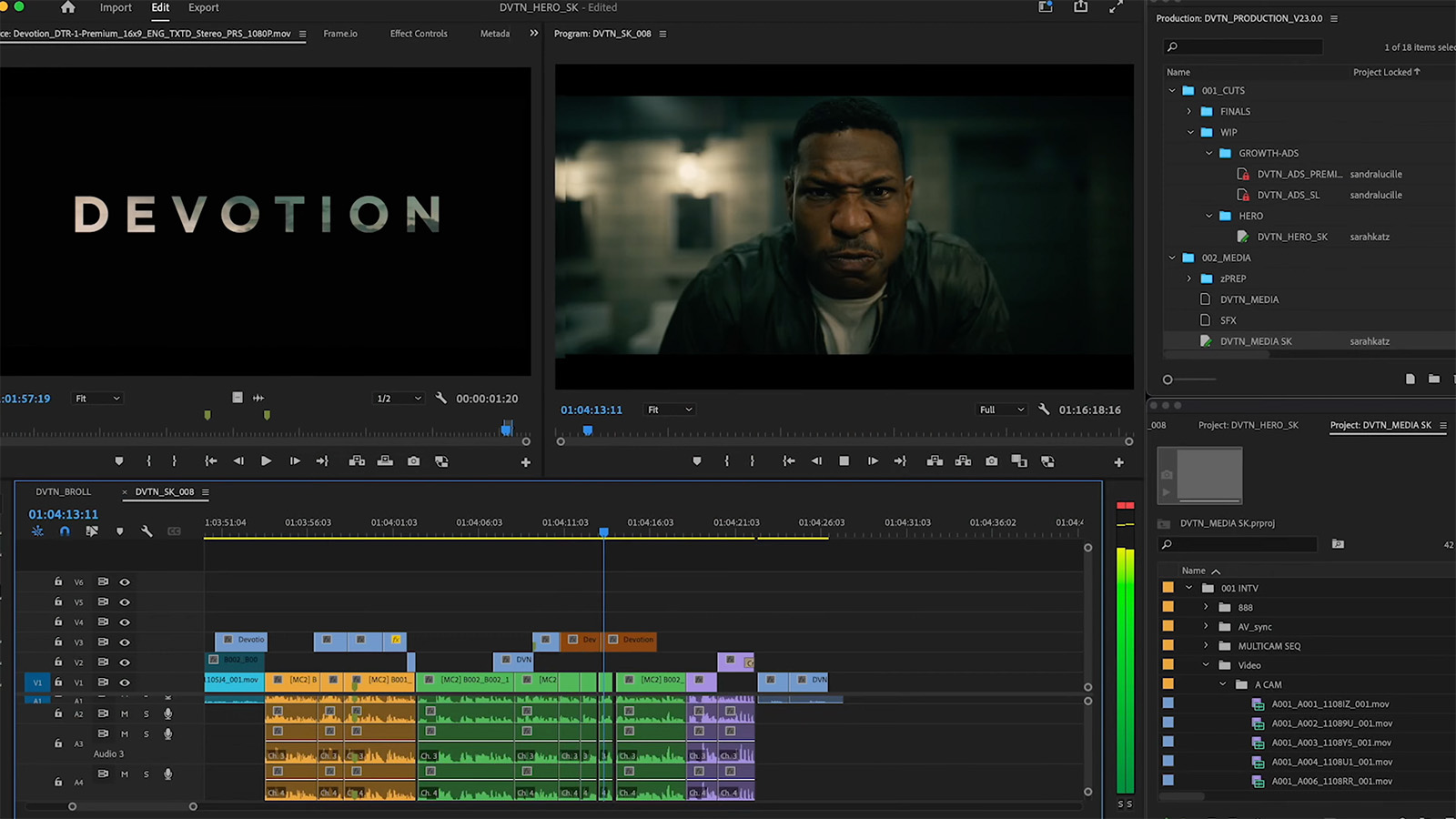Solo audio track A4
The image size is (1456, 819).
tap(146, 773)
